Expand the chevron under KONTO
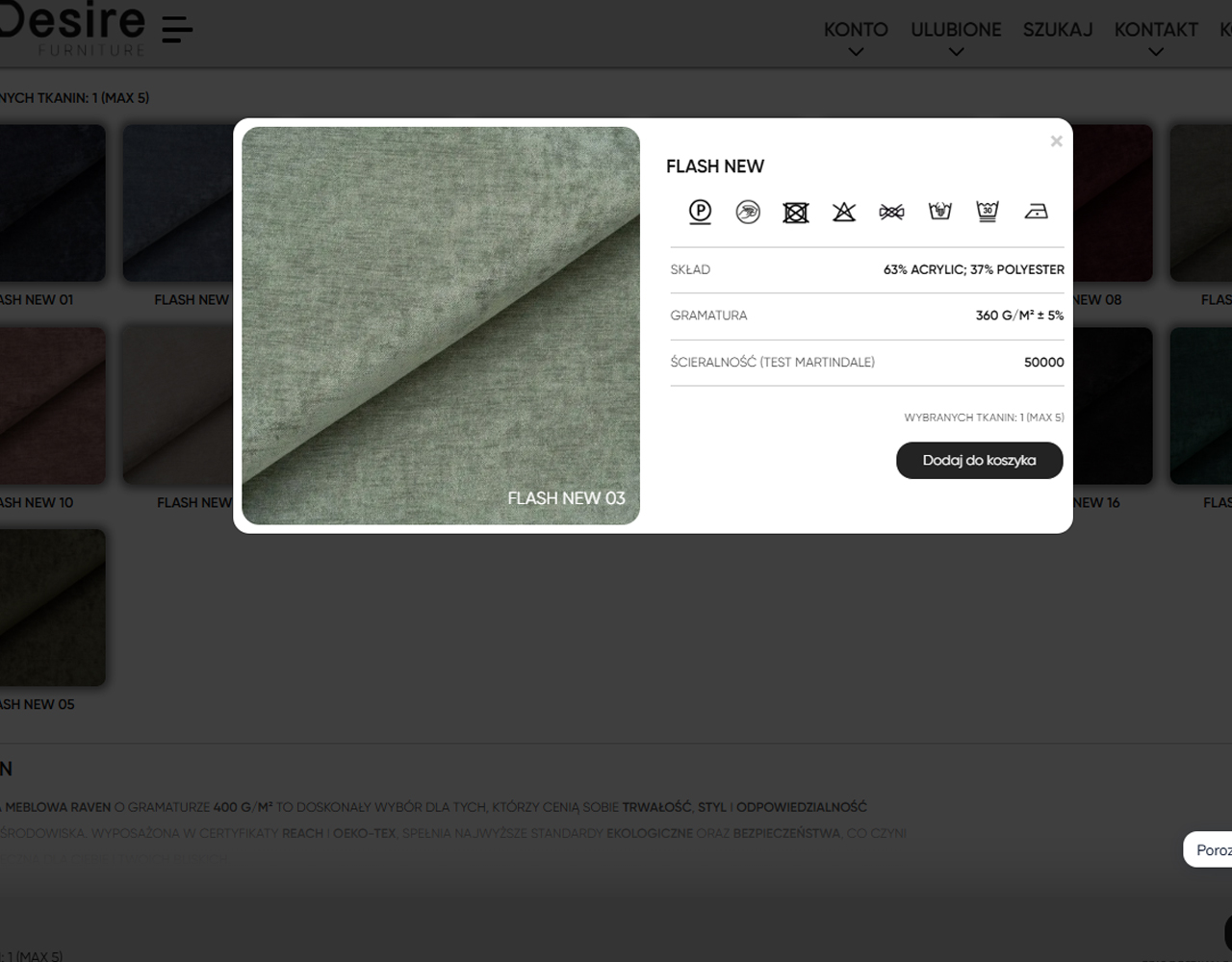1232x962 pixels. coord(856,52)
